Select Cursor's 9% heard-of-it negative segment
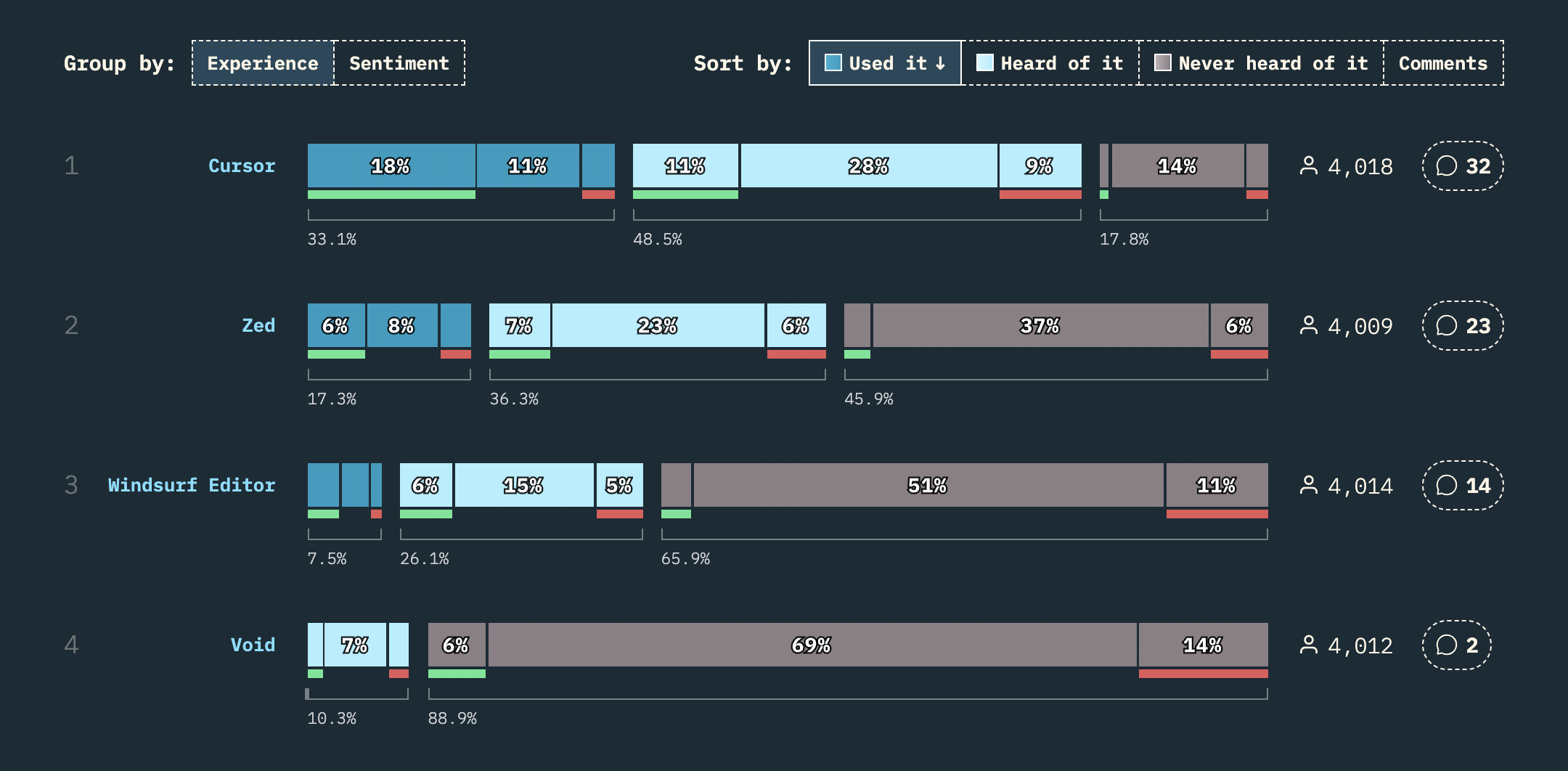Image resolution: width=1568 pixels, height=771 pixels. (x=1040, y=166)
